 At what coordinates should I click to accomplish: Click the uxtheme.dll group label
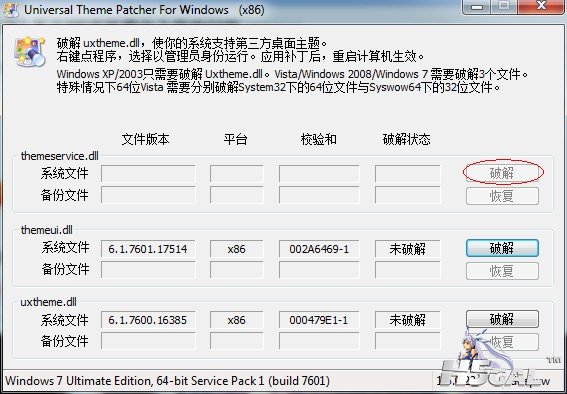(x=48, y=302)
